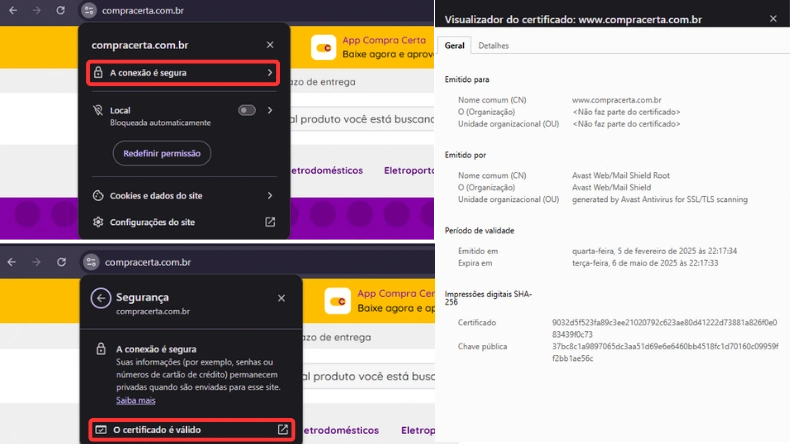Close the Segurança popup
The width and height of the screenshot is (790, 444).
pos(281,298)
